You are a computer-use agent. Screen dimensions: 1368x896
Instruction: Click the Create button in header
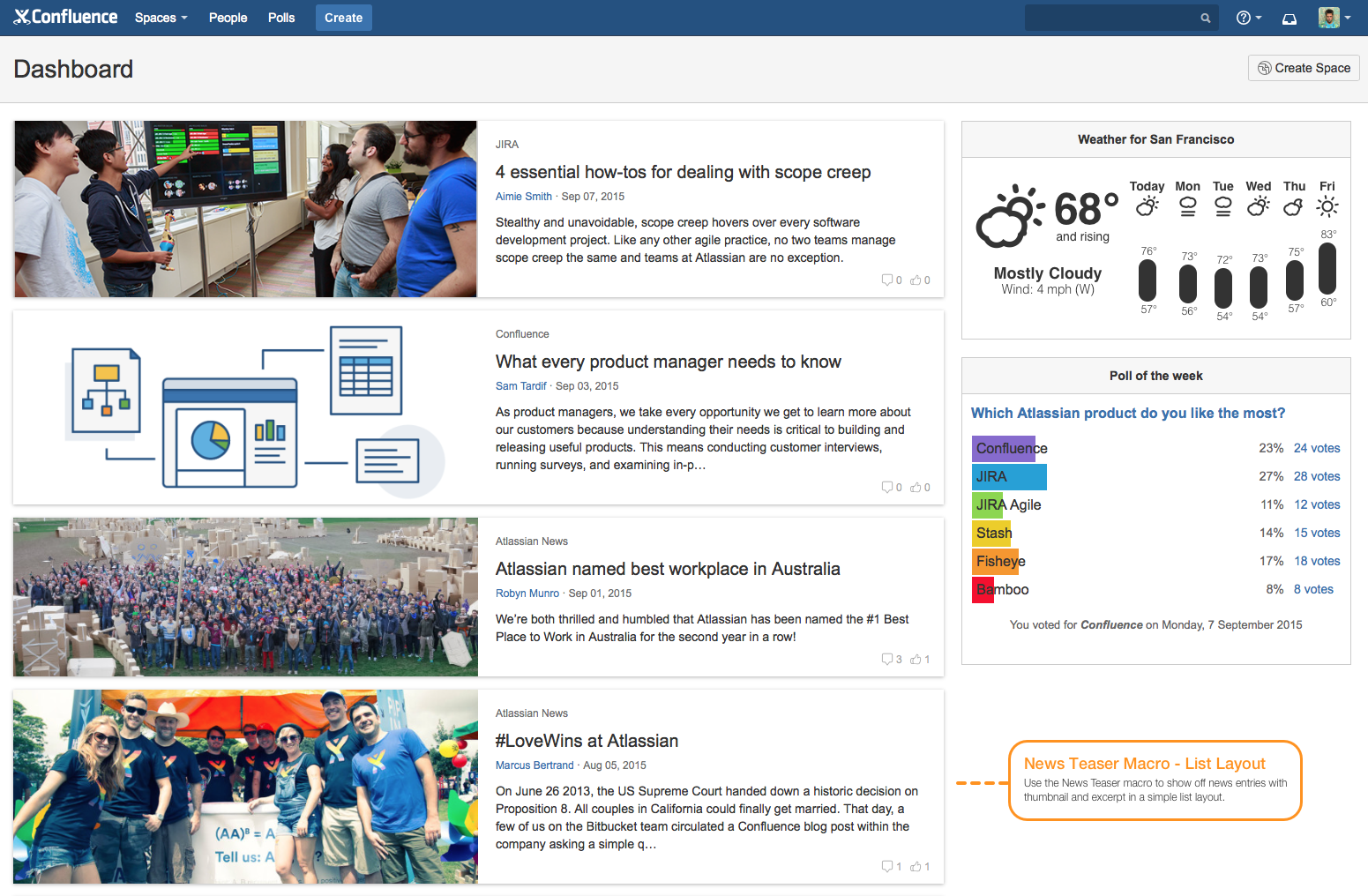click(344, 18)
